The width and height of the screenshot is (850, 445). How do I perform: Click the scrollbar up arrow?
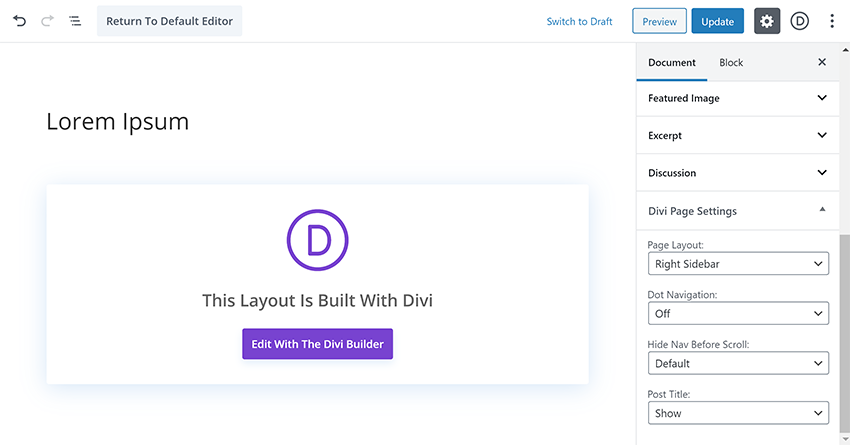(845, 50)
